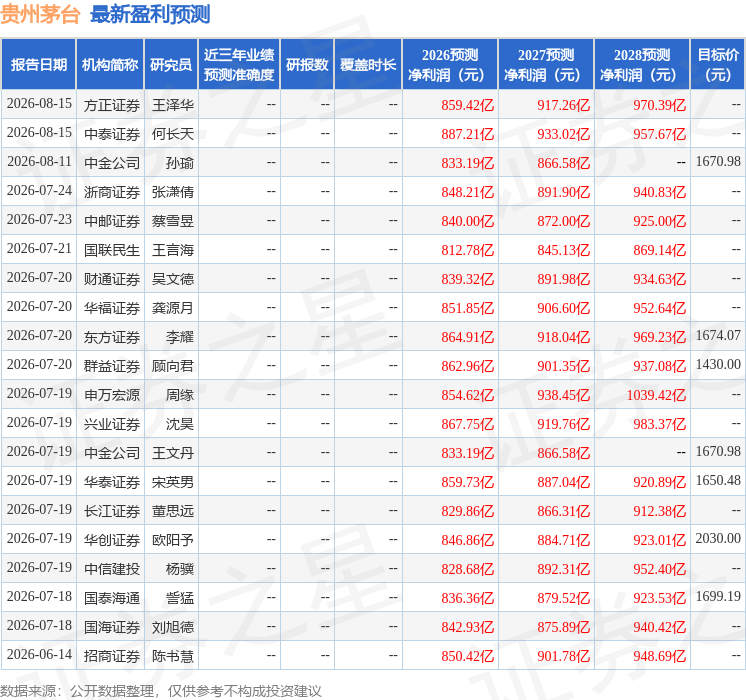Image resolution: width=746 pixels, height=700 pixels.
Task: Select analyst 刘旭德 cell
Action: [x=173, y=628]
